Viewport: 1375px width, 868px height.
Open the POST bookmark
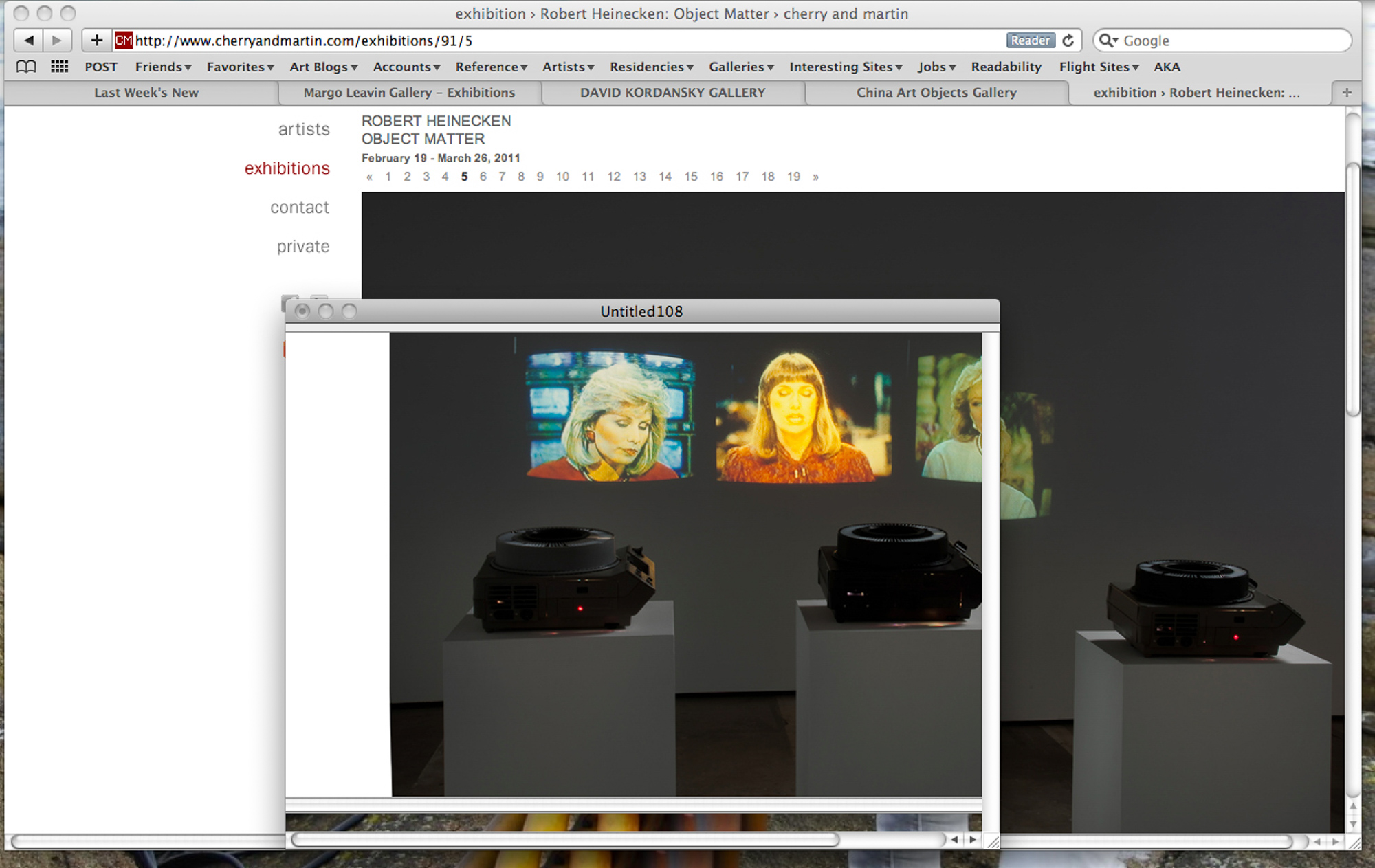click(101, 67)
